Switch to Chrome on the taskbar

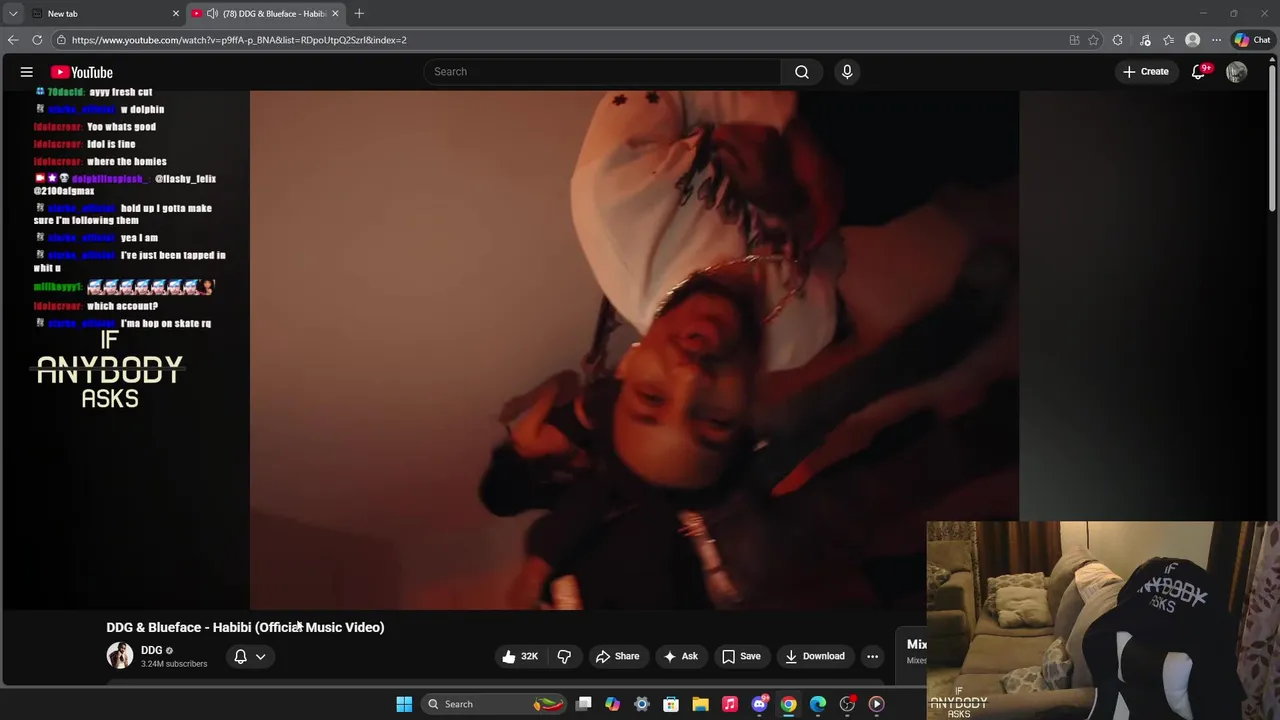(788, 704)
